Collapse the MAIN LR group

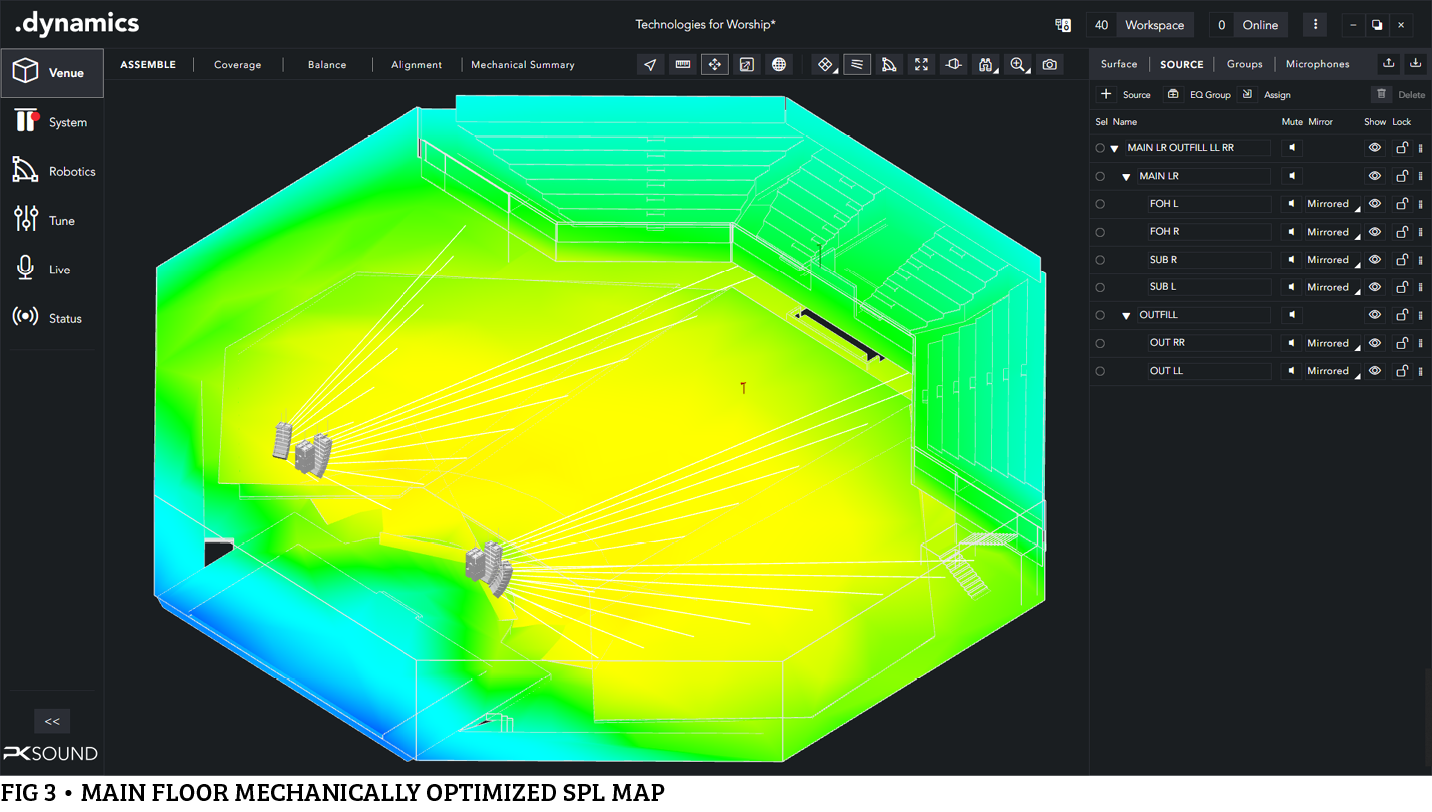1126,177
